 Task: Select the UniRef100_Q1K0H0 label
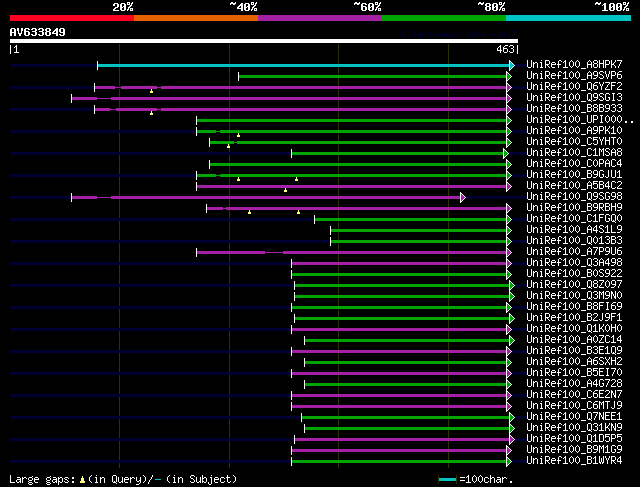574,329
